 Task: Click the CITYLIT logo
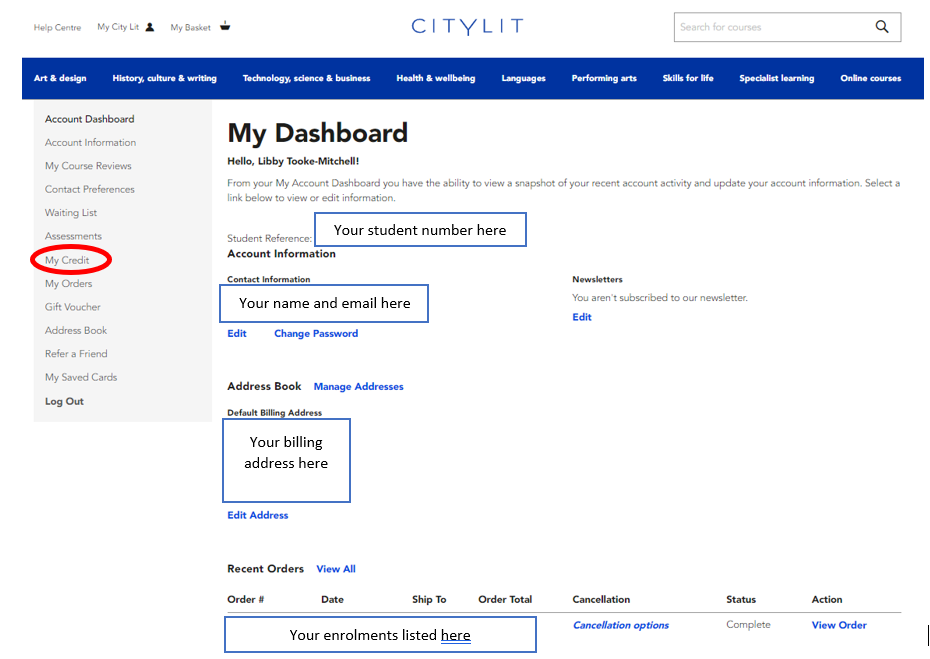pyautogui.click(x=466, y=27)
